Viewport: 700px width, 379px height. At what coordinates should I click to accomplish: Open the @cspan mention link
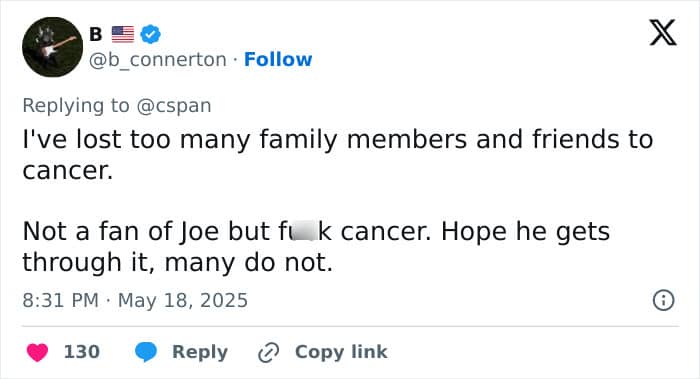click(x=174, y=106)
